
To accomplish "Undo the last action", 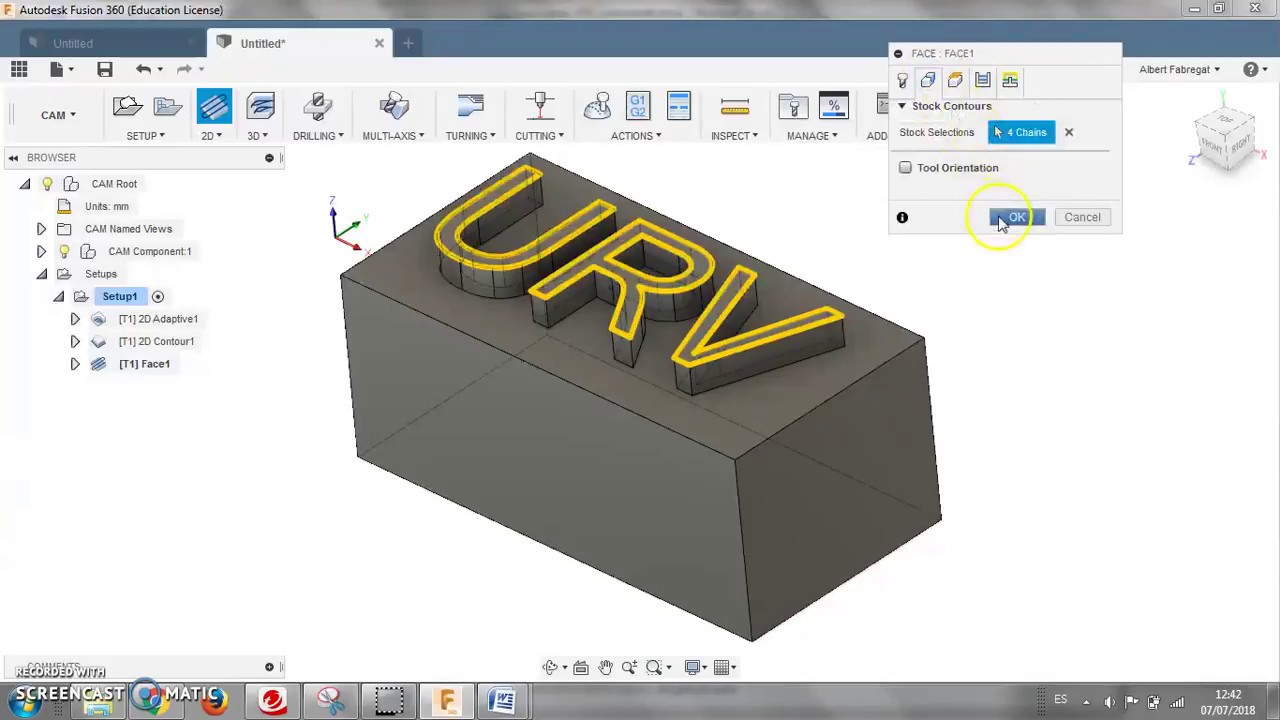I will pyautogui.click(x=144, y=69).
